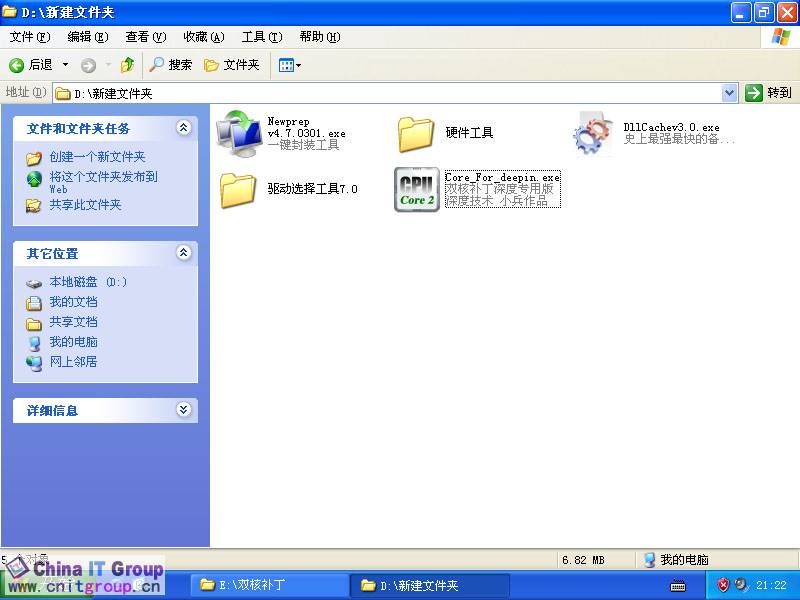Open 共享文档 location link
Screen dimensions: 800x600
(x=73, y=322)
